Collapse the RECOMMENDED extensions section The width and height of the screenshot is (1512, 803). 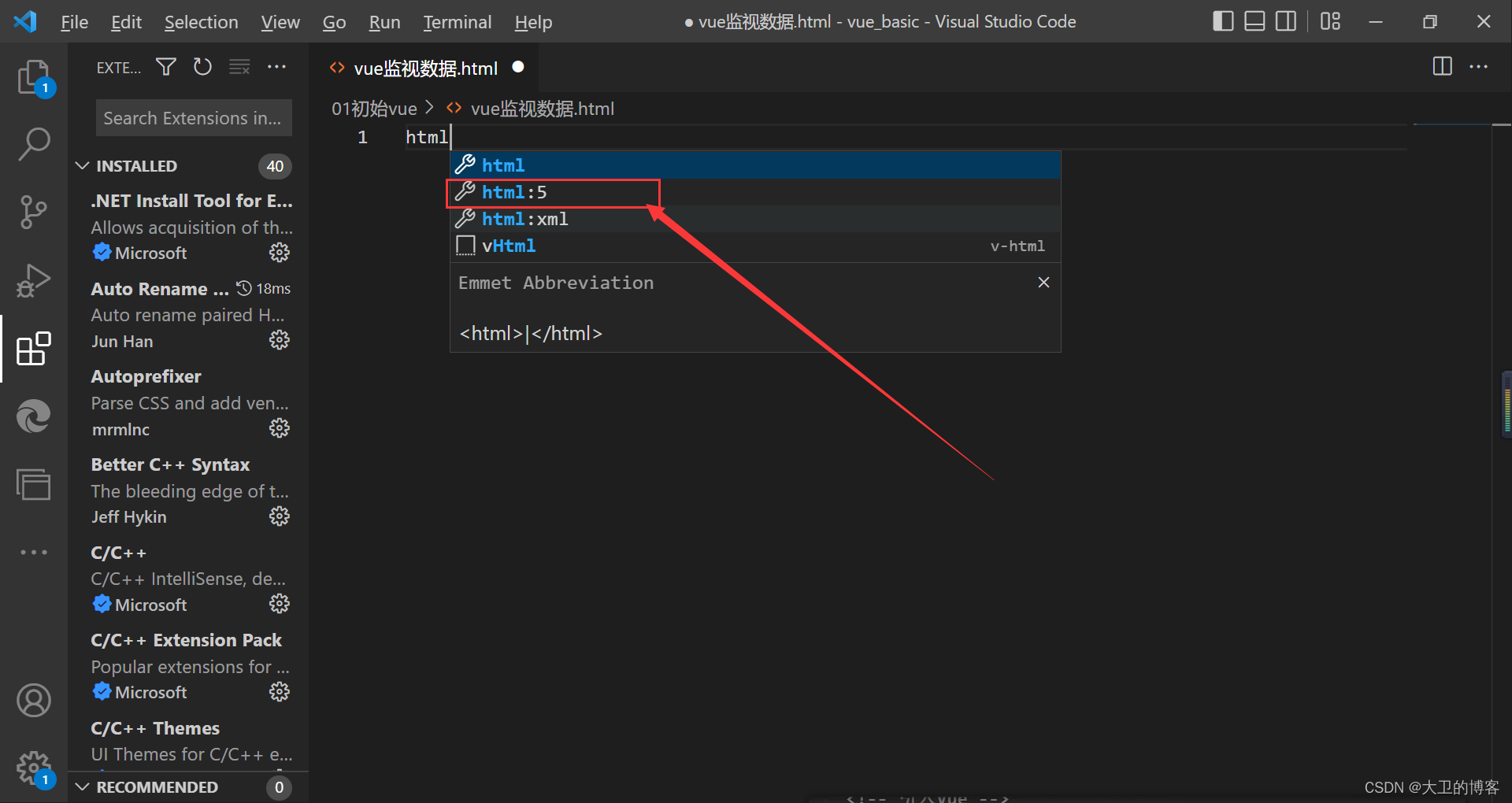tap(82, 787)
